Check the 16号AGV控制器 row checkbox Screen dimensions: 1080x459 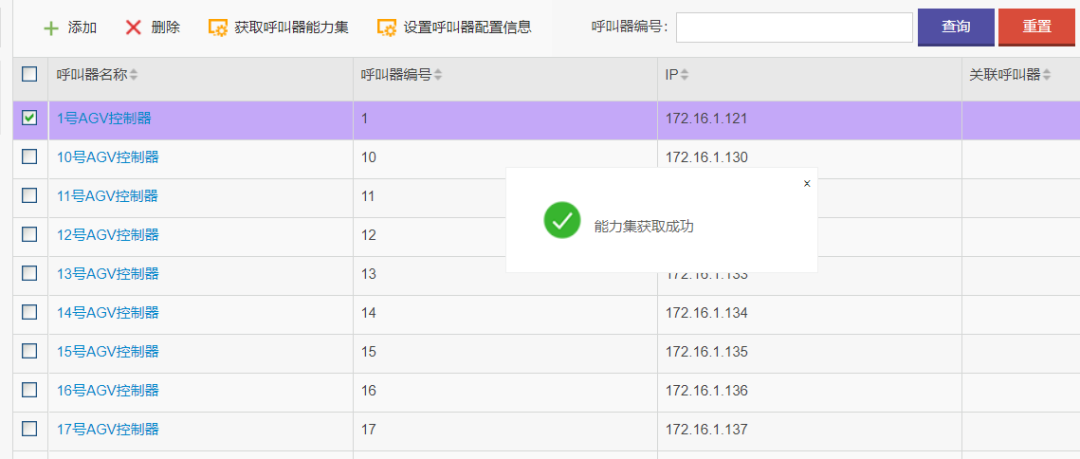point(30,390)
